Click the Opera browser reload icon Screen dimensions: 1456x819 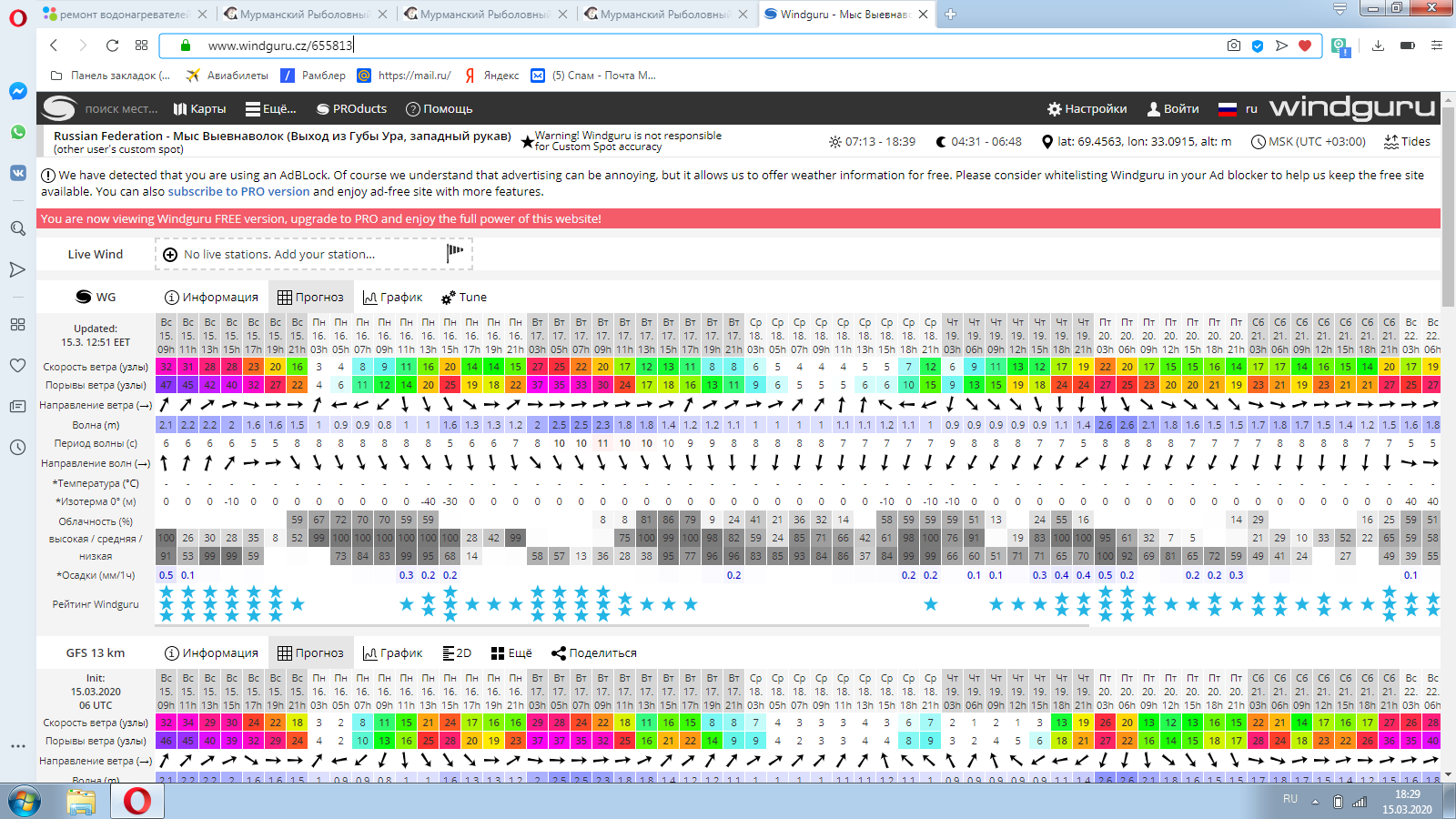[x=112, y=45]
